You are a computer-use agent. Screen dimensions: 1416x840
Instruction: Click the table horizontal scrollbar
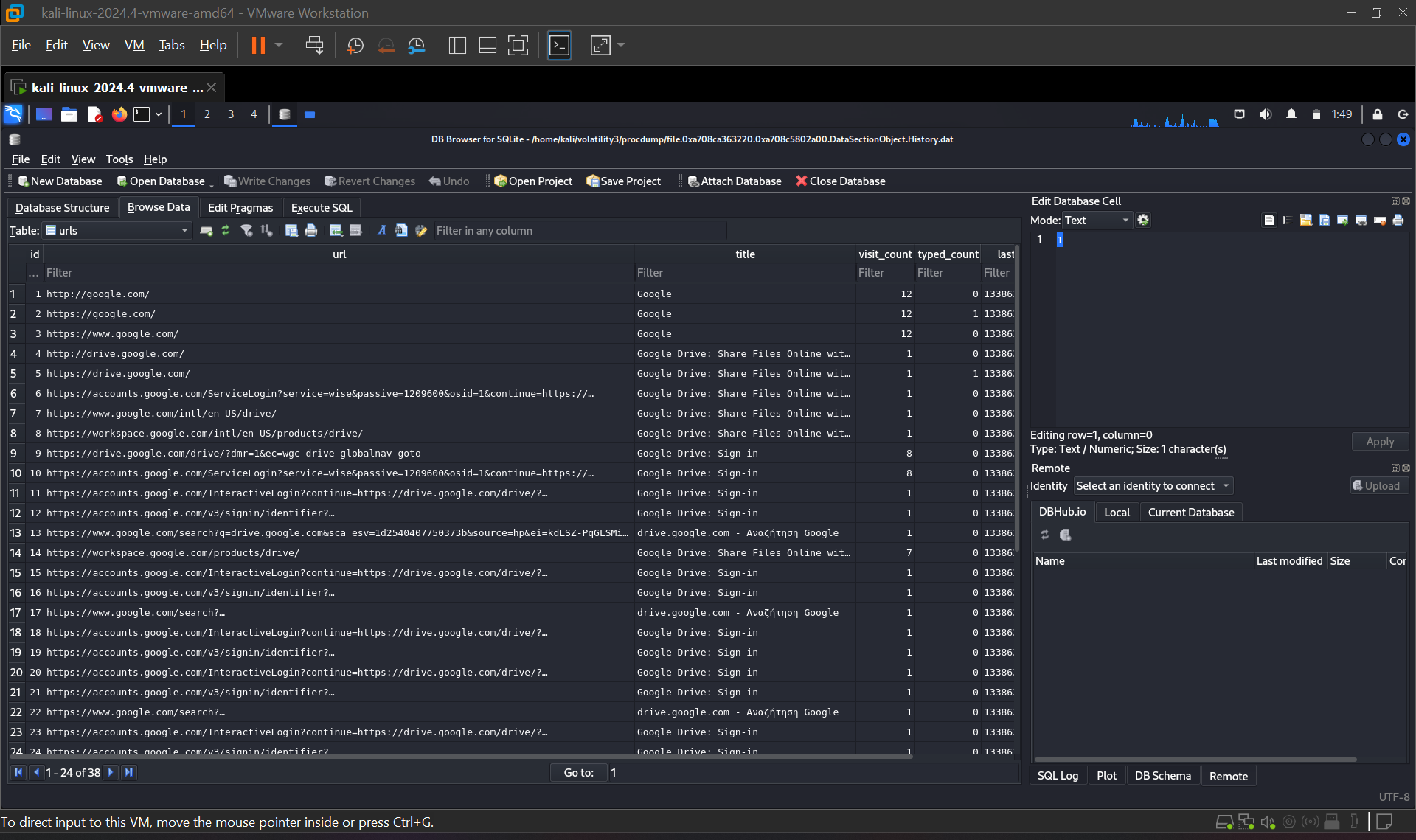(461, 756)
